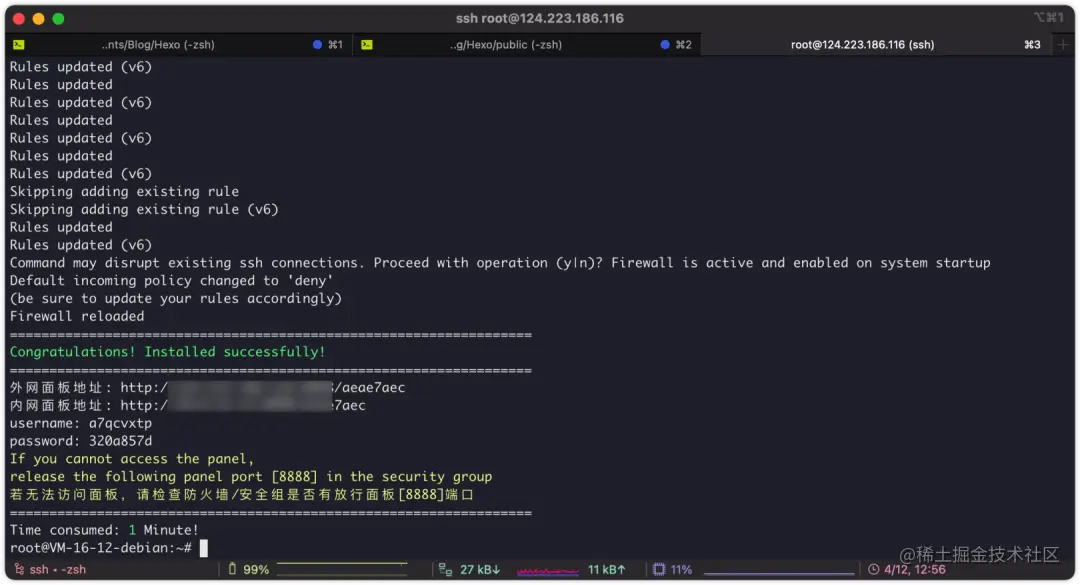Click the network throughput icon in status bar
Viewport: 1080px width, 585px height.
[x=445, y=569]
